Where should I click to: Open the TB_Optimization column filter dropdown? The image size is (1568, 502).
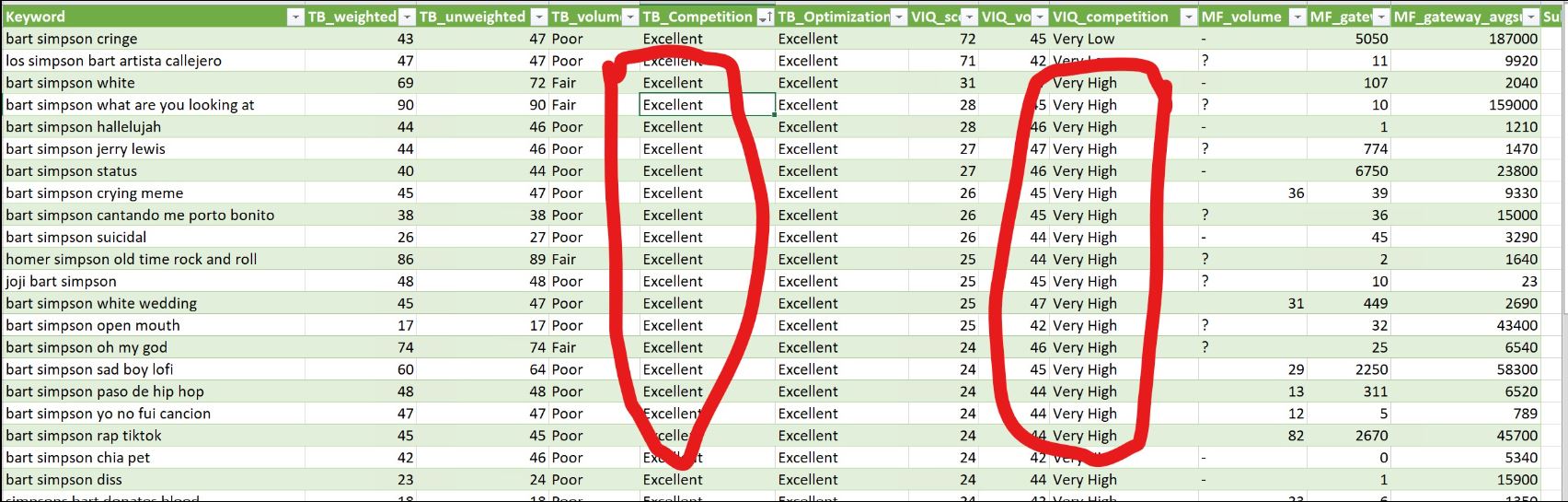(898, 17)
